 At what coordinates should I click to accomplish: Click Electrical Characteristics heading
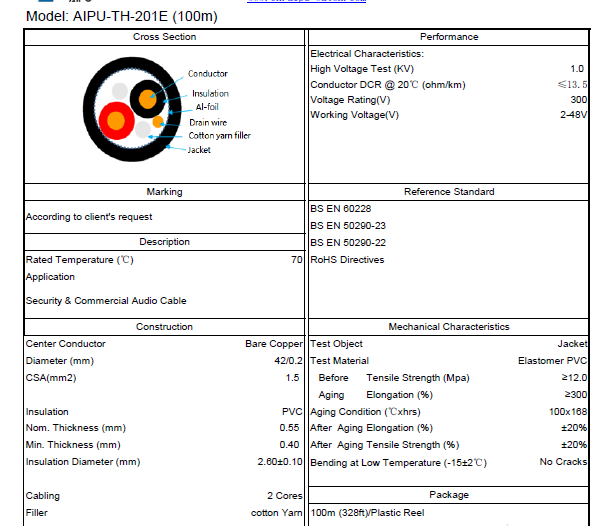(x=367, y=54)
